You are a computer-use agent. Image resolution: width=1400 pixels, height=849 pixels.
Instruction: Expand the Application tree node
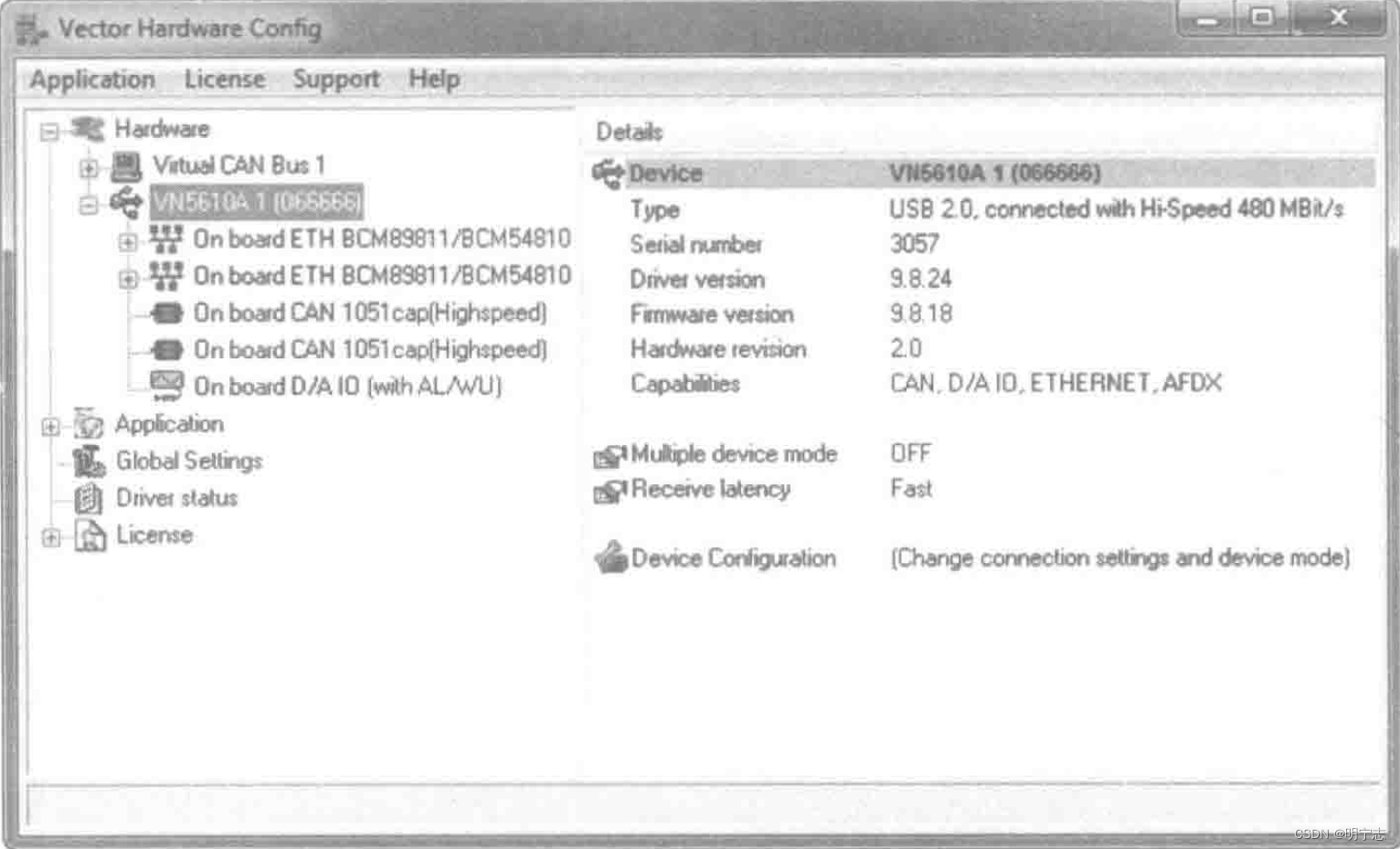point(50,427)
